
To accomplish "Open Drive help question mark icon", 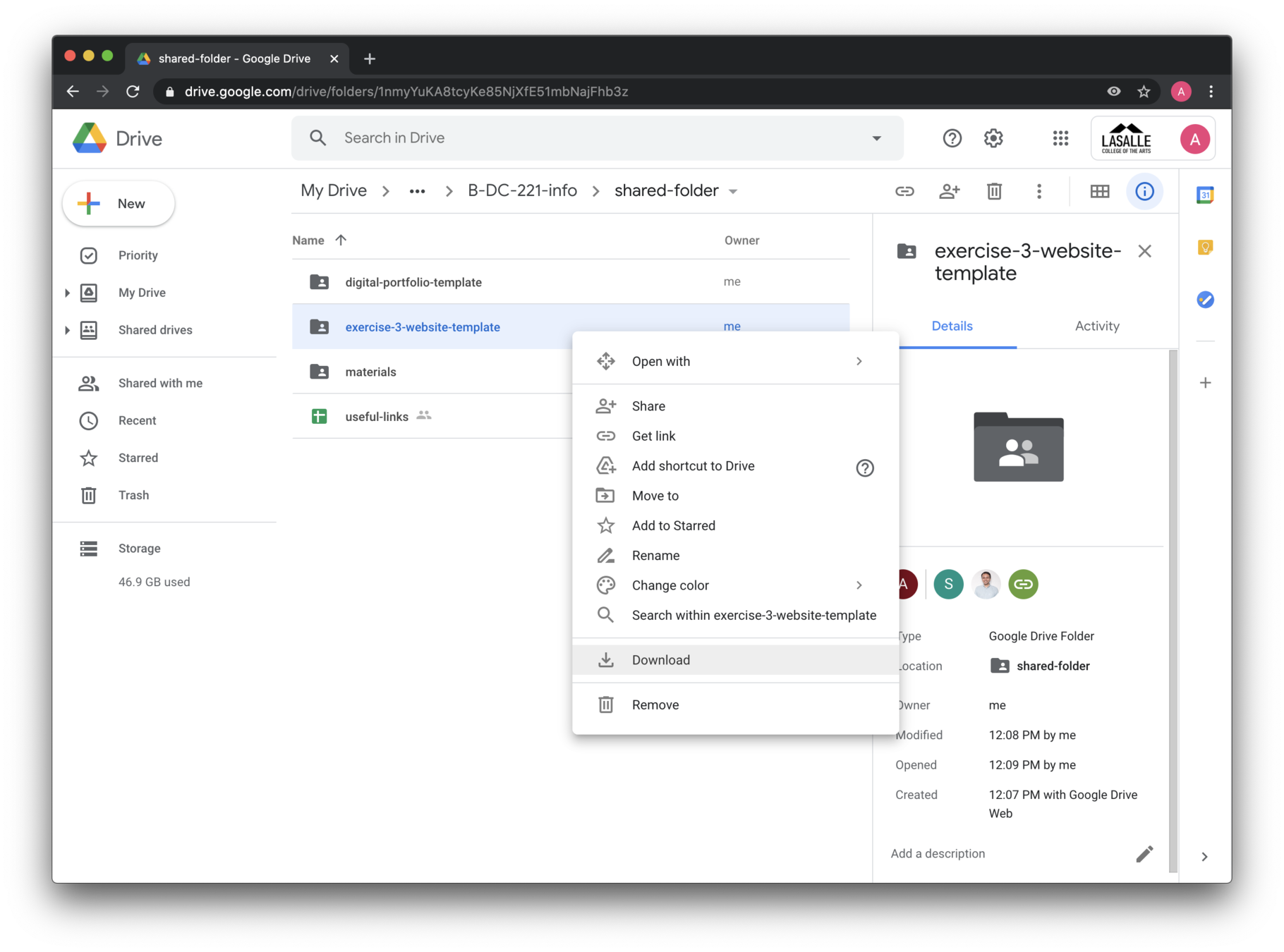I will click(x=952, y=138).
